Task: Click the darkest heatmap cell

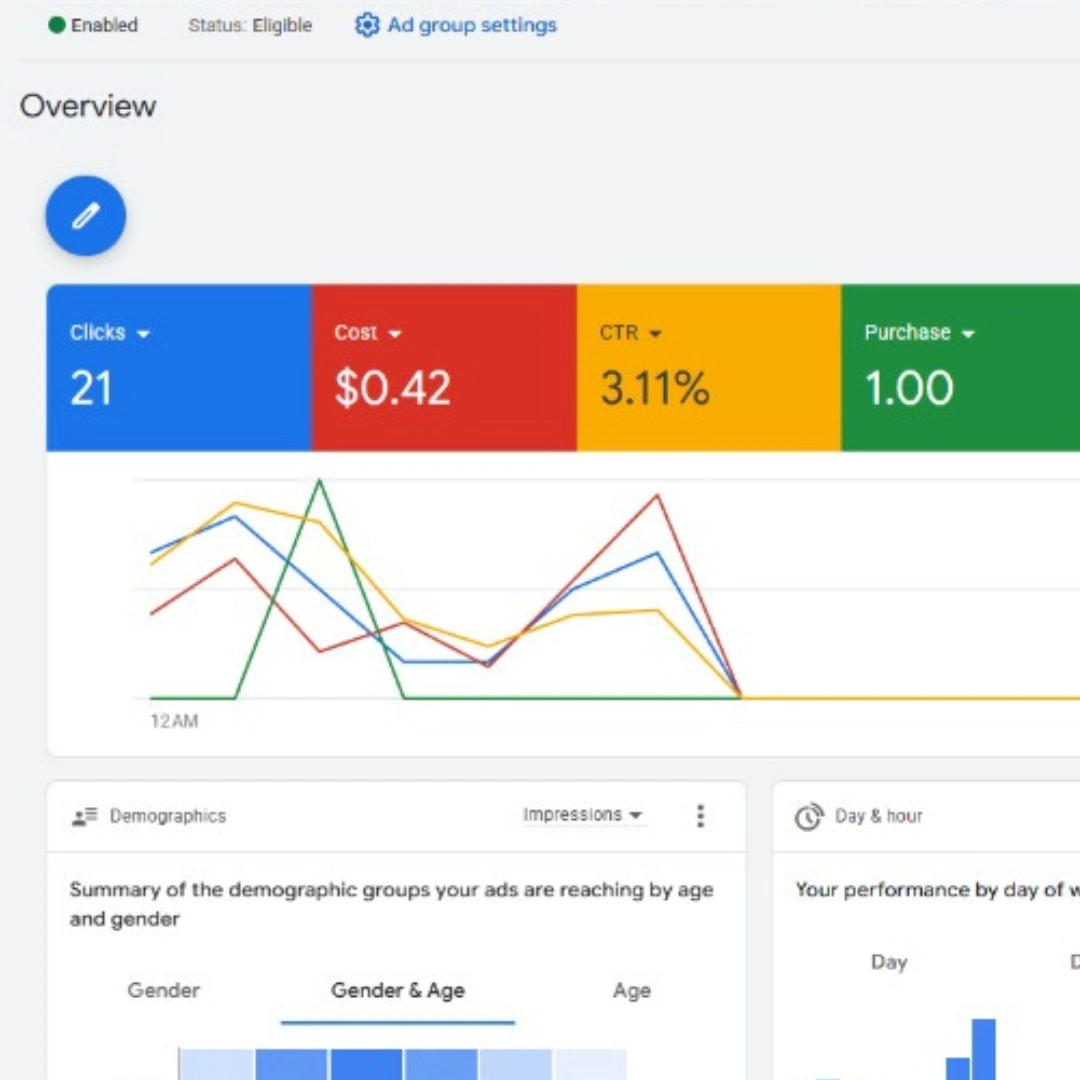Action: click(x=366, y=1065)
